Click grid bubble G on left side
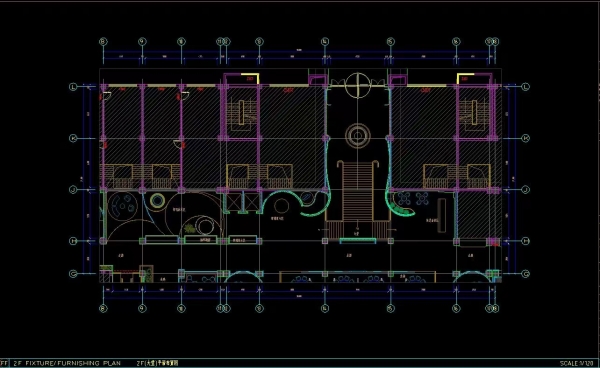Screen dimensions: 600x368 [x=73, y=274]
